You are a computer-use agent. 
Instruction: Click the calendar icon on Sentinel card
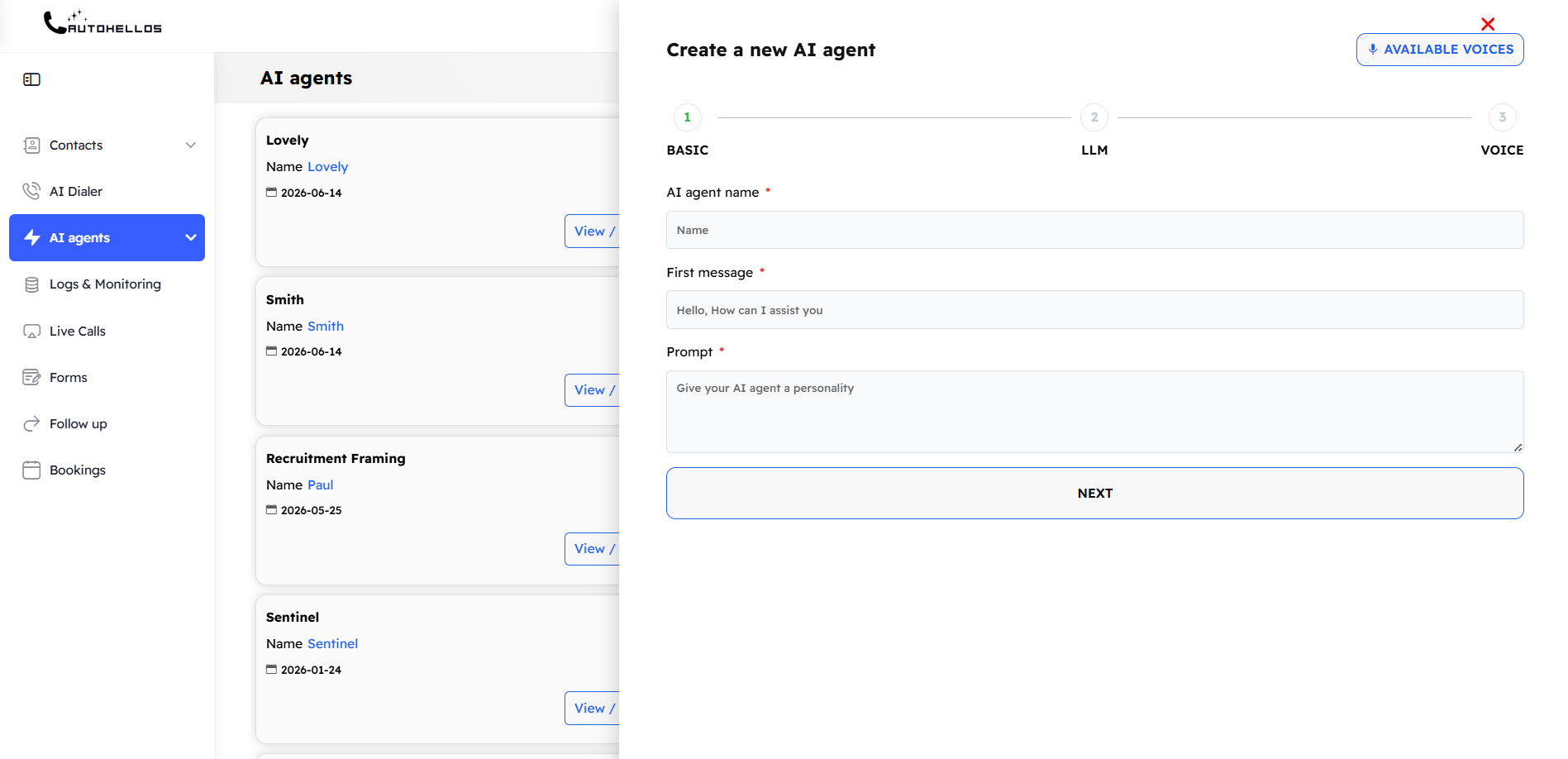[x=271, y=670]
